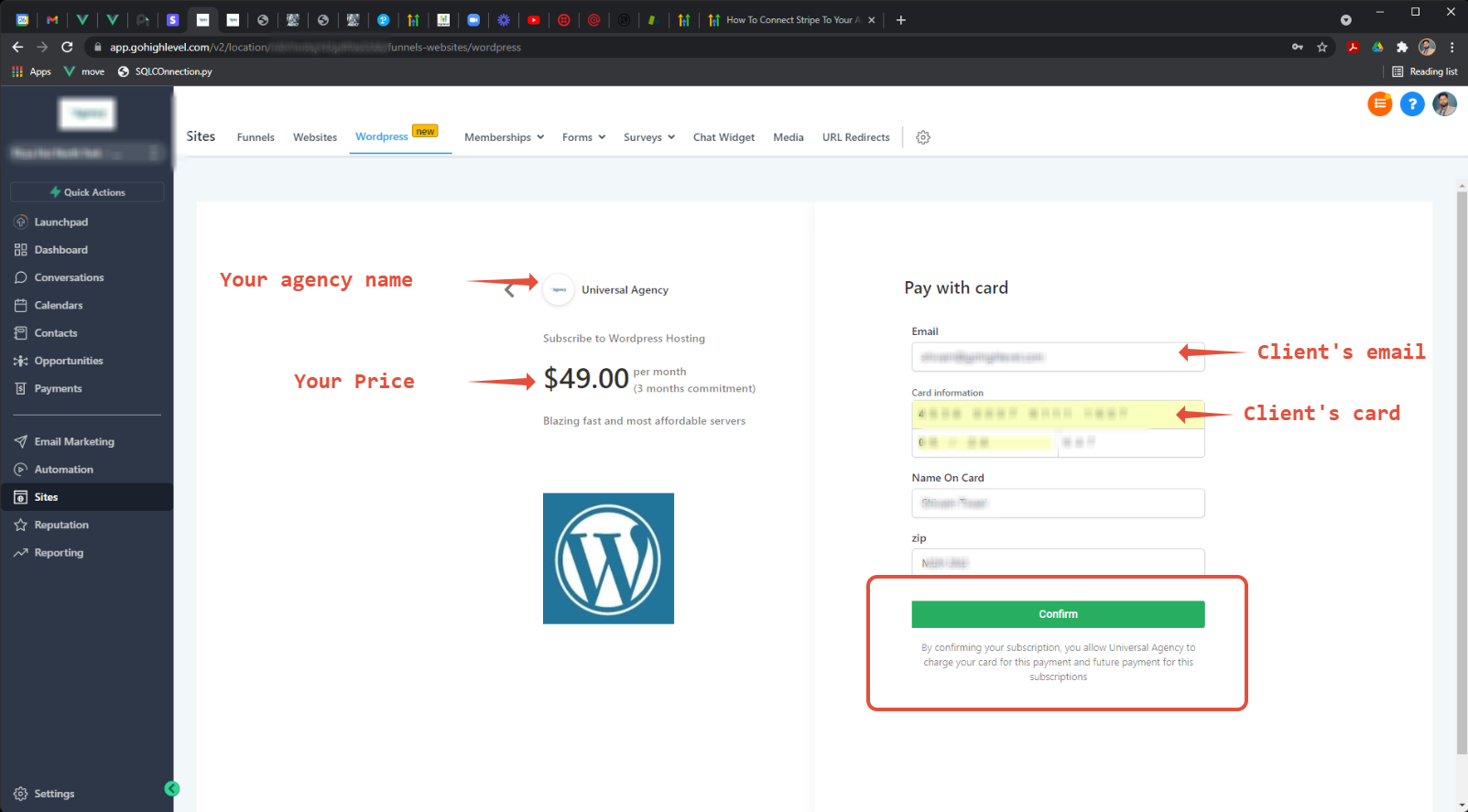Collapse sidebar with green arrow icon
Viewport: 1468px width, 812px height.
[x=172, y=788]
